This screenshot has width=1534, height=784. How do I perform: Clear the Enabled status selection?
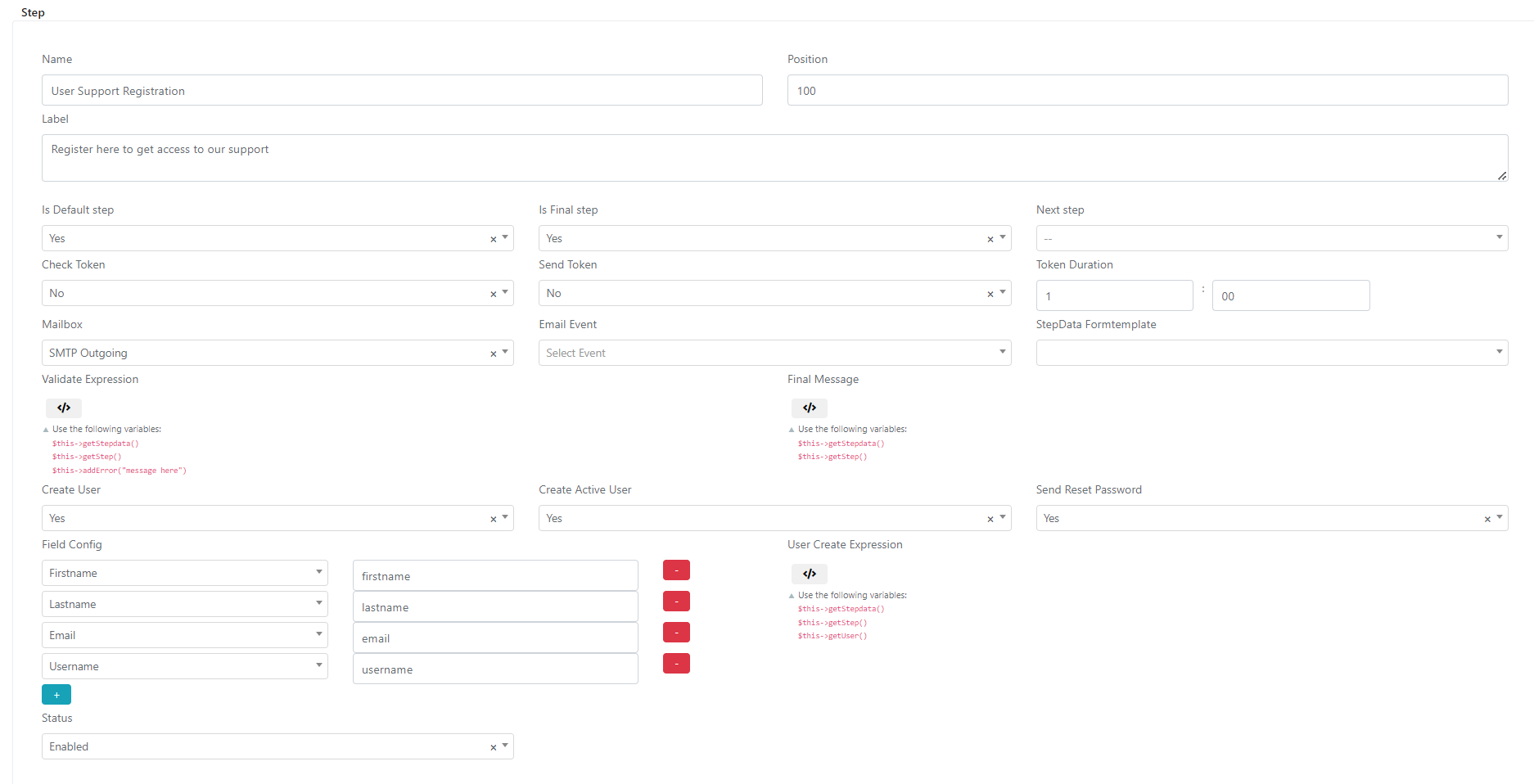click(494, 747)
